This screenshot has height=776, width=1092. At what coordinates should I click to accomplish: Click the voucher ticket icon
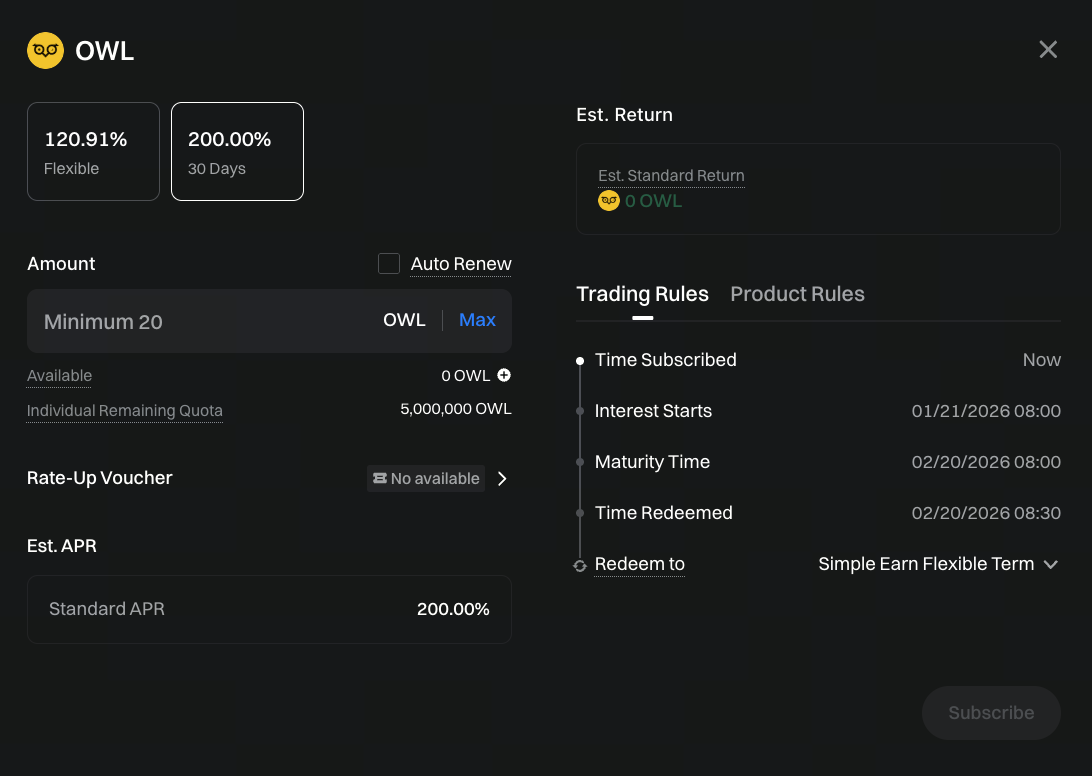tap(380, 479)
